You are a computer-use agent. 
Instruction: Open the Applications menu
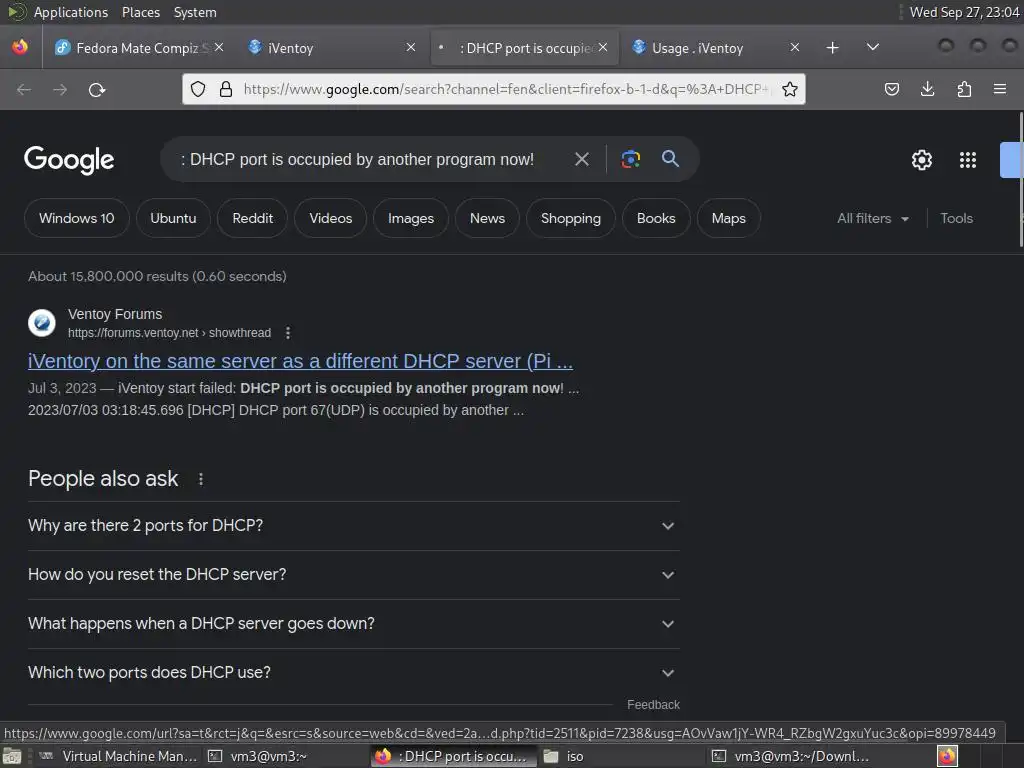[71, 12]
